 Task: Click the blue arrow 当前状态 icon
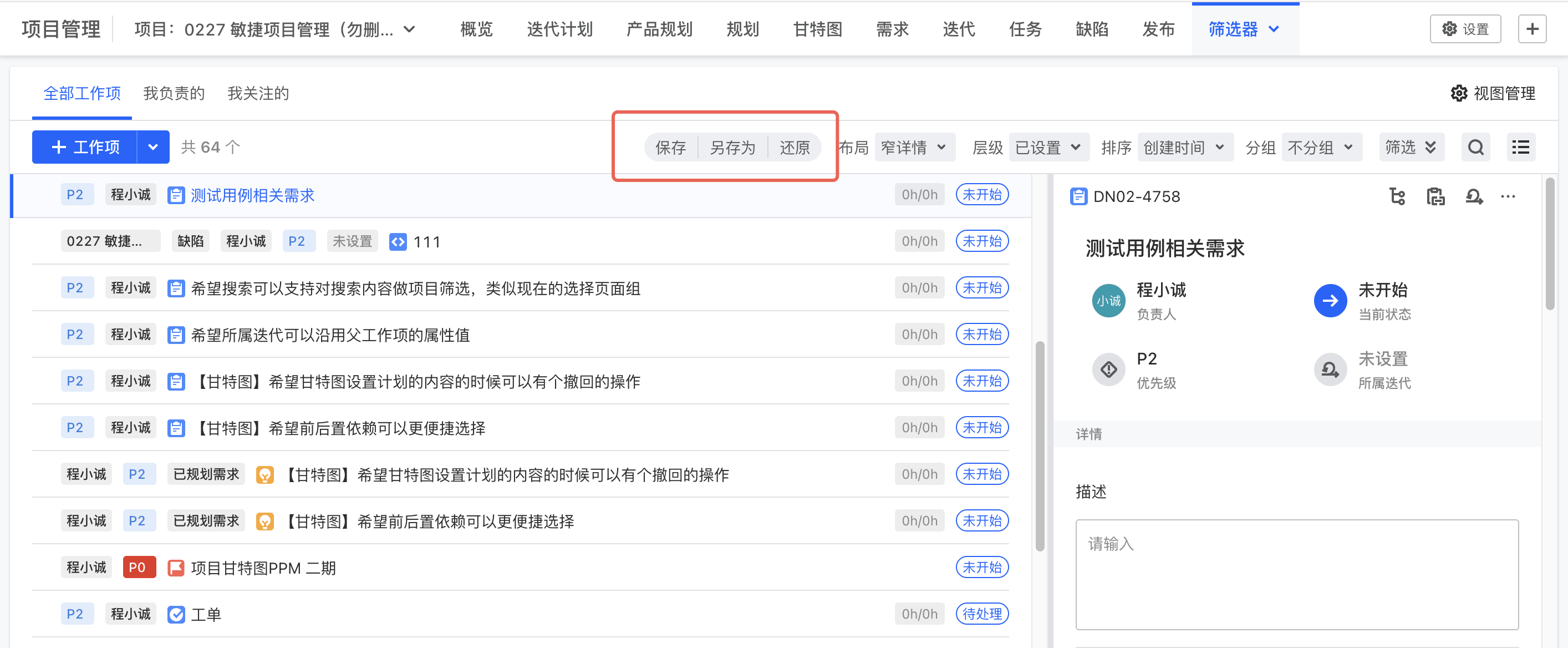click(1331, 300)
